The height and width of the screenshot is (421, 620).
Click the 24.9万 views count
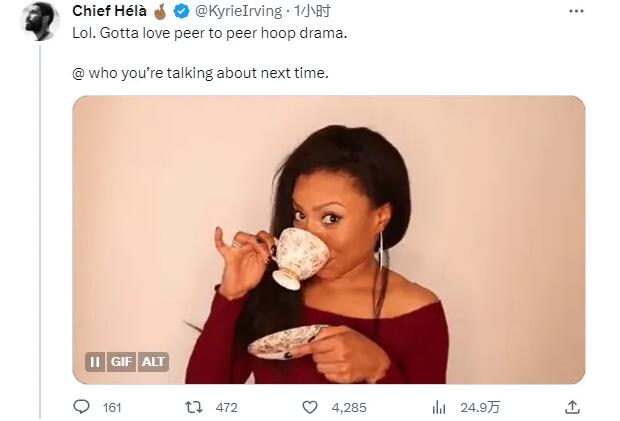tap(479, 407)
